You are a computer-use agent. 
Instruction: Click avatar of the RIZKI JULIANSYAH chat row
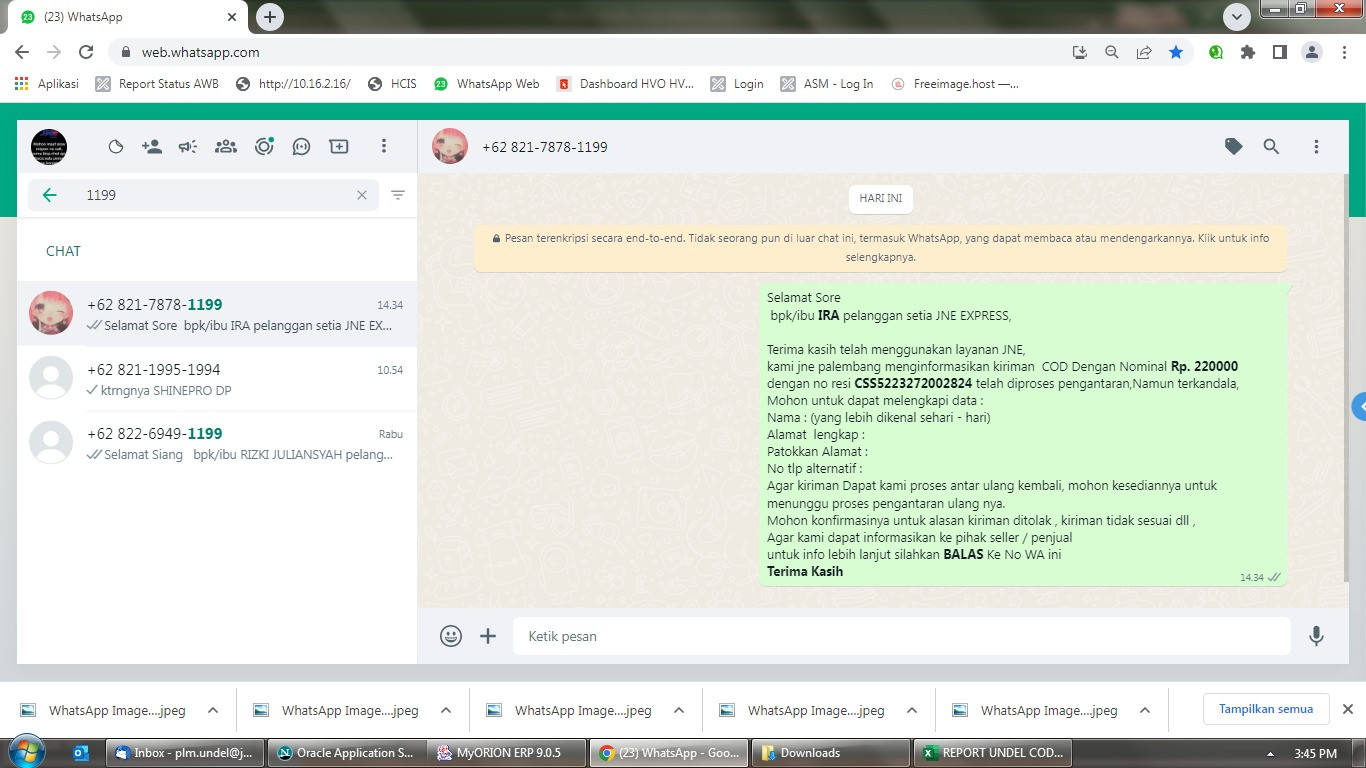(51, 443)
